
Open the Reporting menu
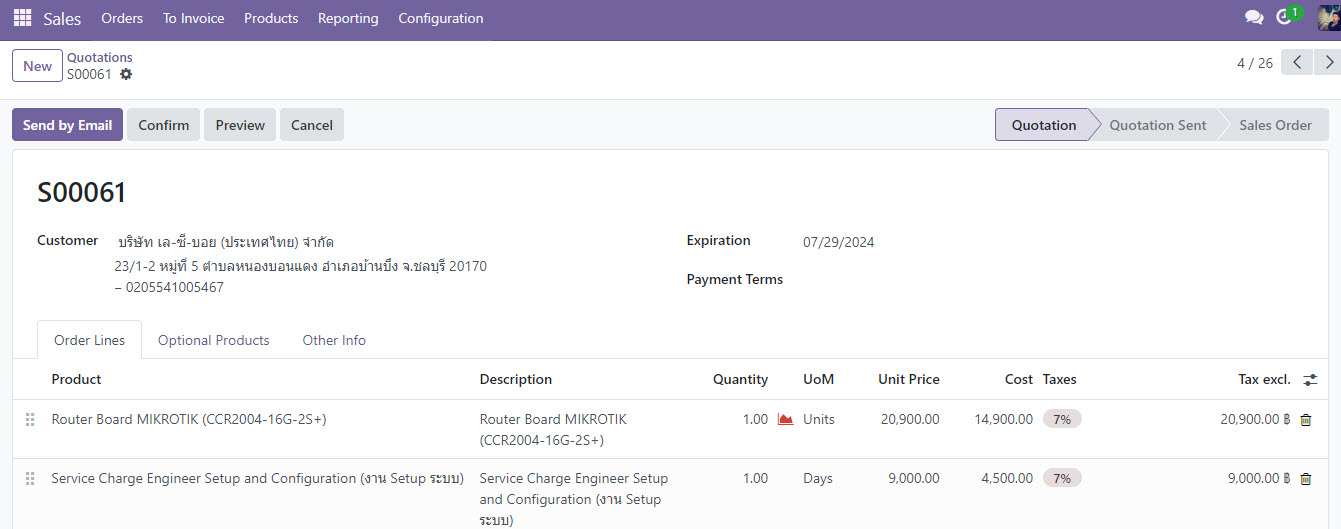click(x=348, y=18)
